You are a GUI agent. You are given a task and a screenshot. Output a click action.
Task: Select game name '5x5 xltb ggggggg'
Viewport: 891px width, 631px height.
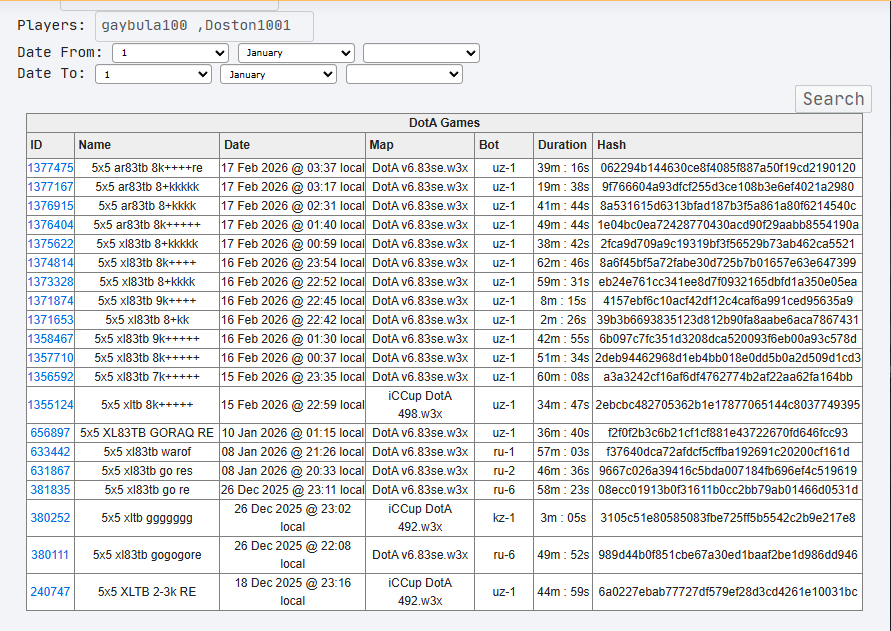coord(147,518)
